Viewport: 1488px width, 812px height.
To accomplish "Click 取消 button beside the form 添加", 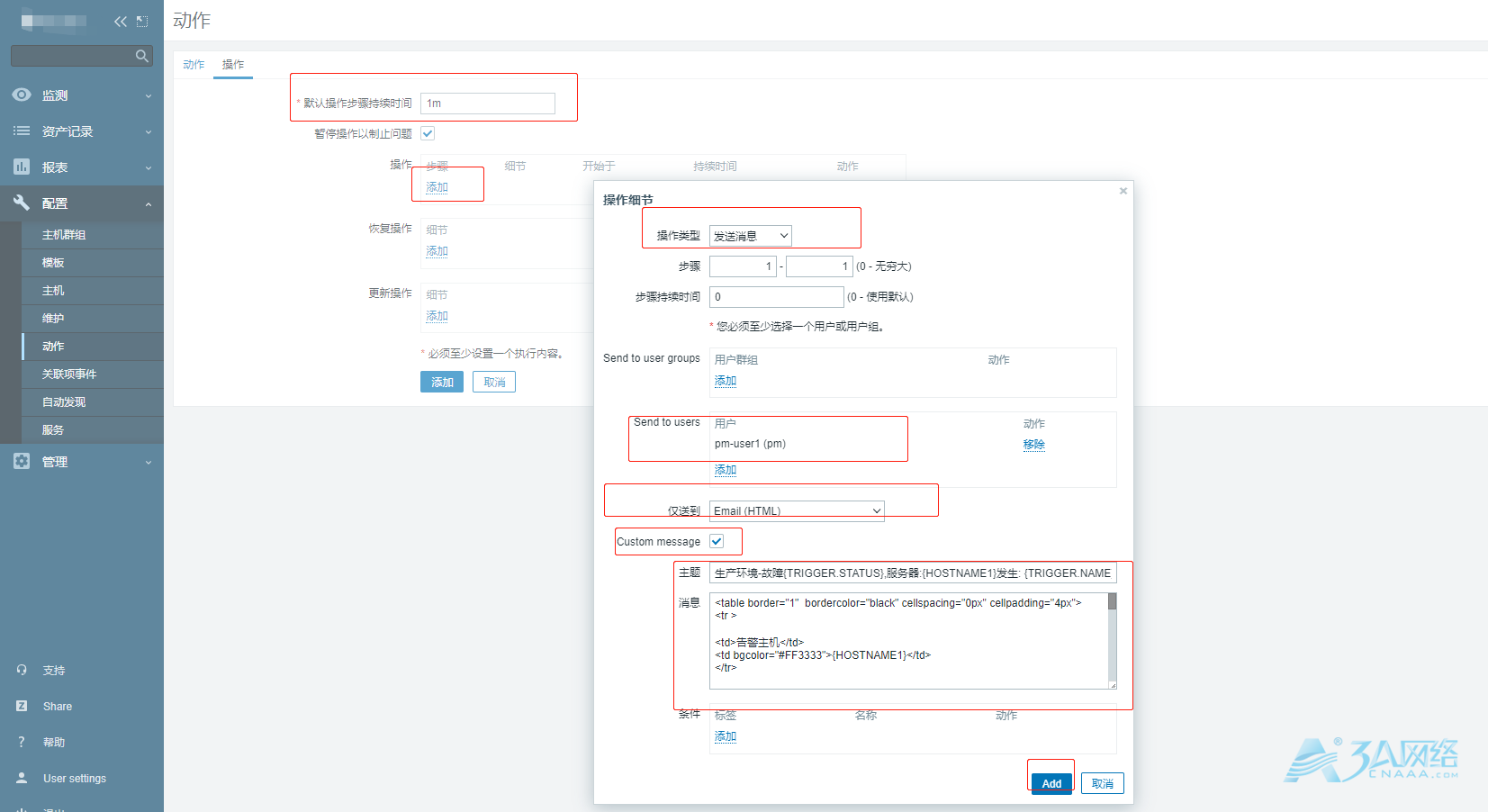I will pos(494,382).
